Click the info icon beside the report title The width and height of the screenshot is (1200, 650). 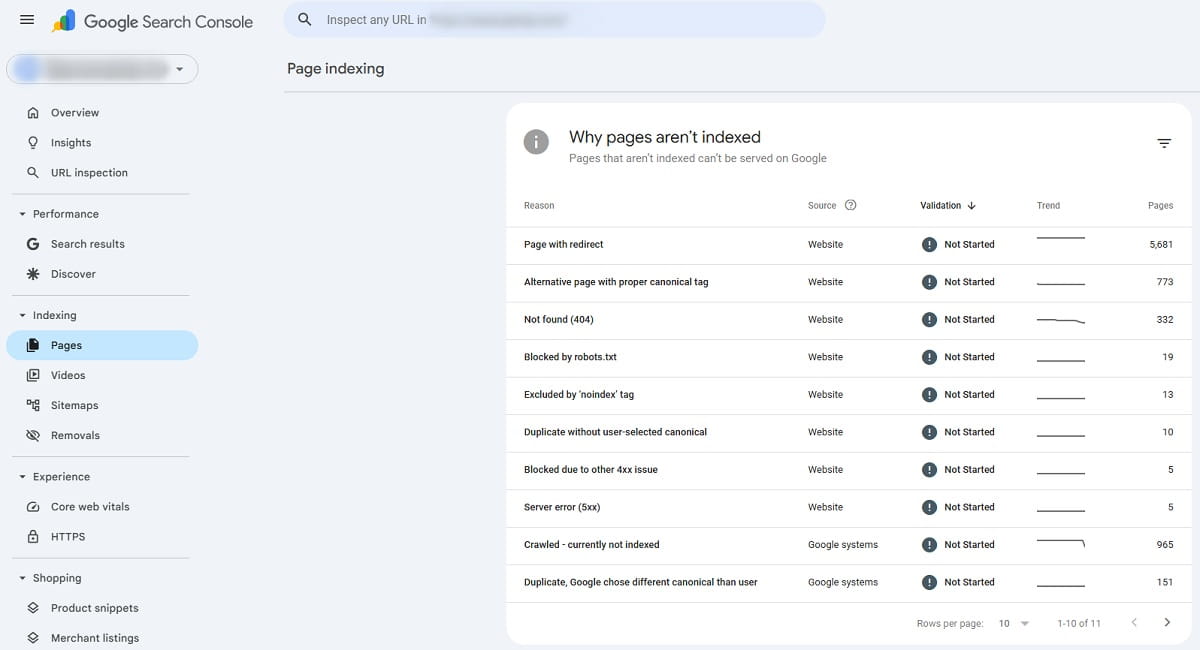point(536,142)
